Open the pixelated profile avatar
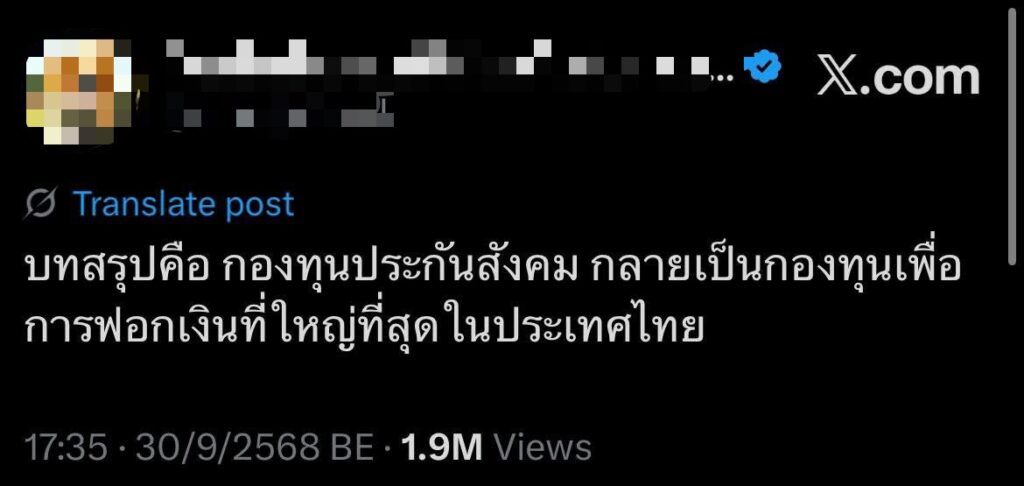1024x486 pixels. 79,92
